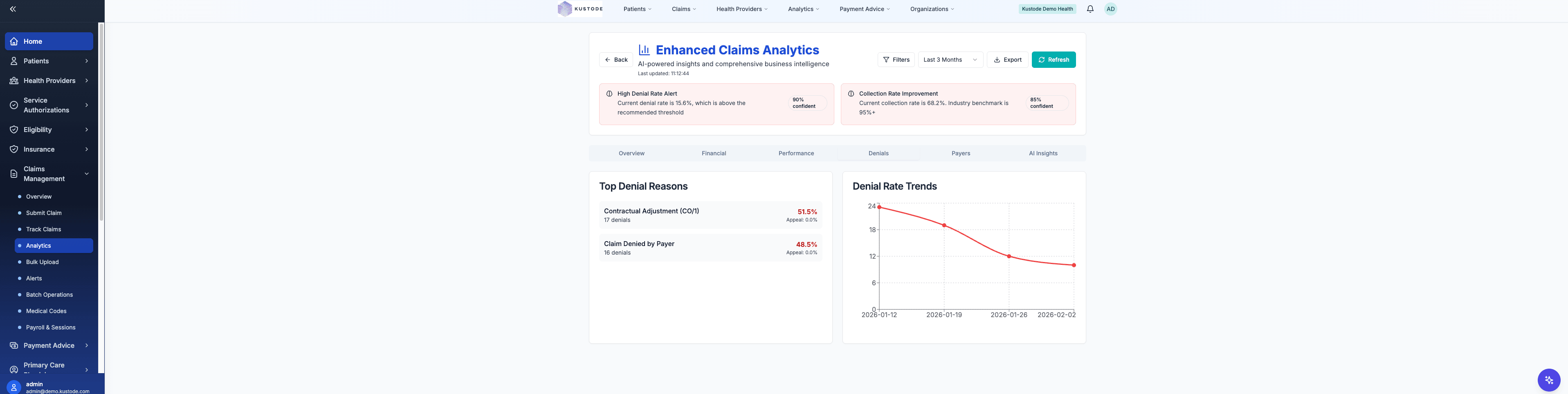
Task: Collapse the sidebar with the double-chevron icon
Action: 12,9
